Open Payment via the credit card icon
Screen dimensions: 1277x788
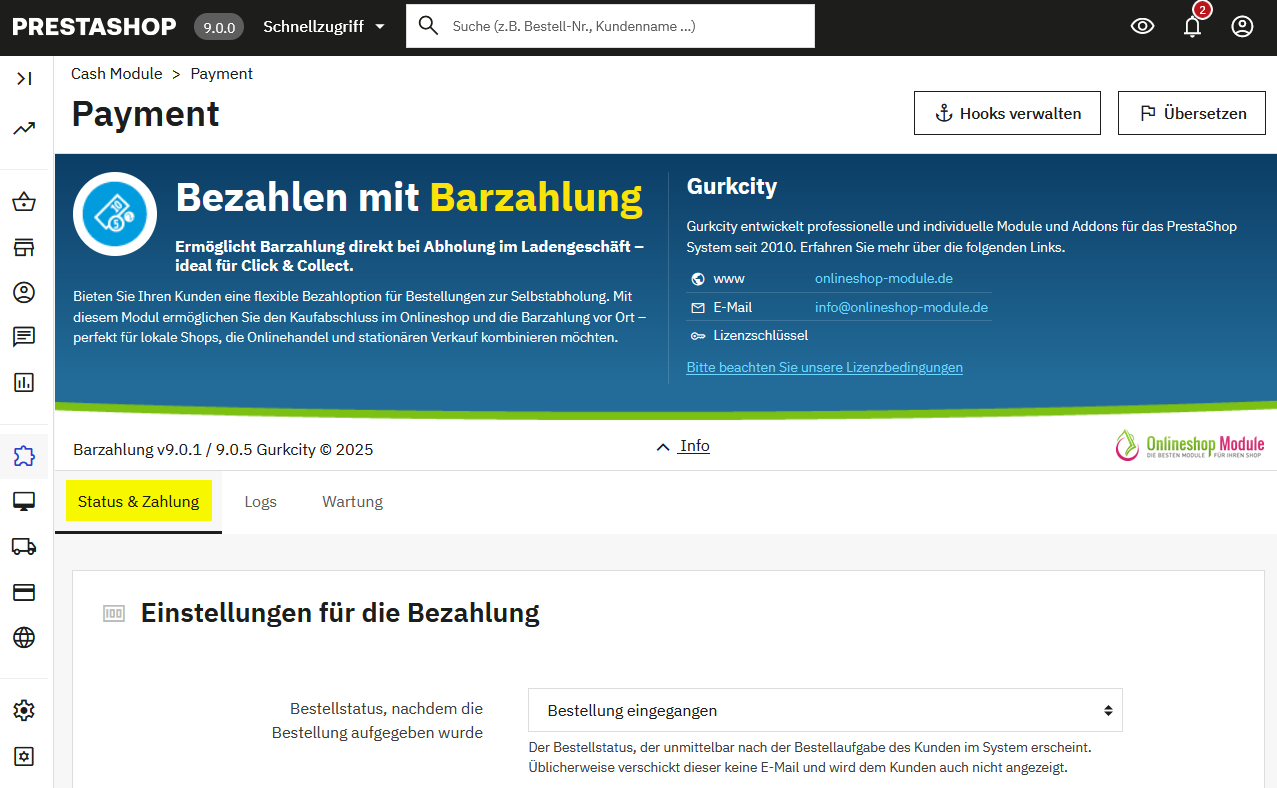tap(24, 592)
